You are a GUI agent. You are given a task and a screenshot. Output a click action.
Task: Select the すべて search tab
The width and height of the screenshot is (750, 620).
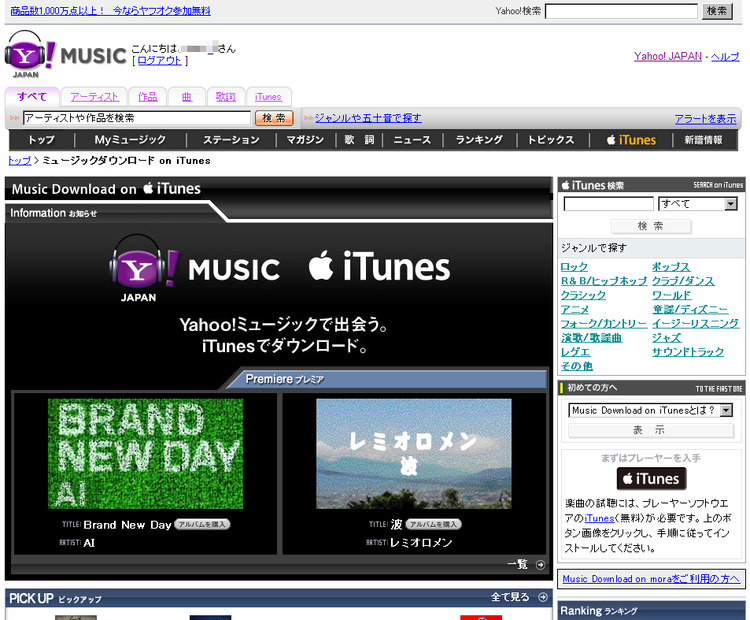pyautogui.click(x=32, y=97)
